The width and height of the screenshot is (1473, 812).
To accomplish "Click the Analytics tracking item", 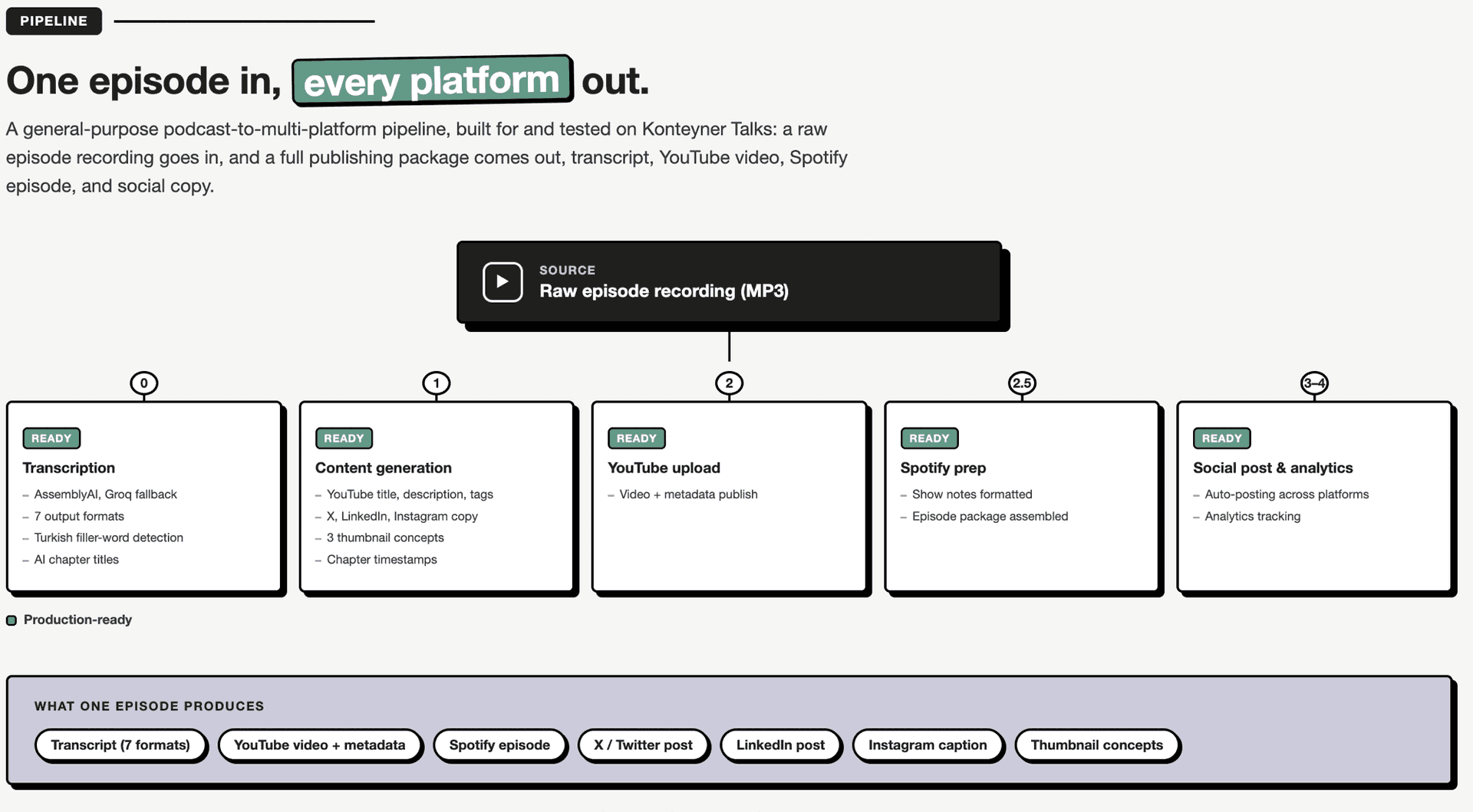I will 1252,516.
